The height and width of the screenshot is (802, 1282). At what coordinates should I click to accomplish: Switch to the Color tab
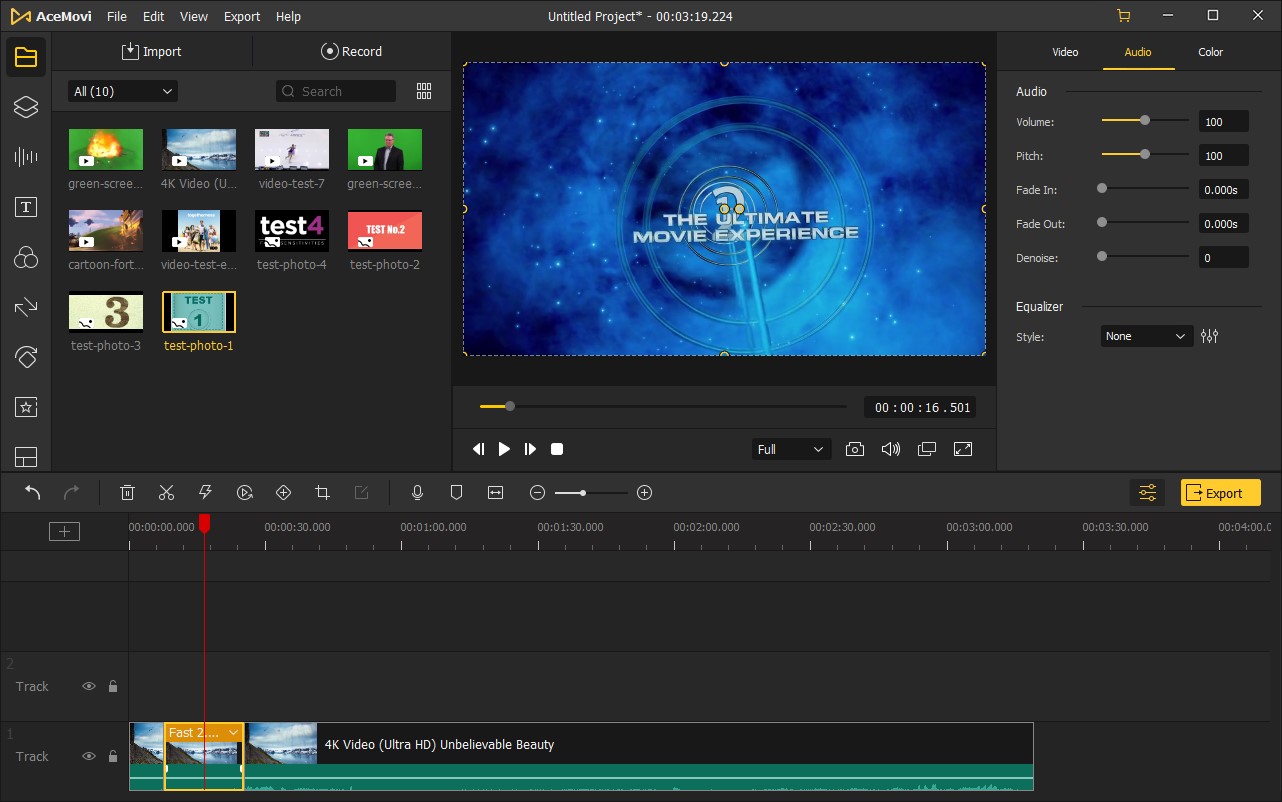[1210, 52]
